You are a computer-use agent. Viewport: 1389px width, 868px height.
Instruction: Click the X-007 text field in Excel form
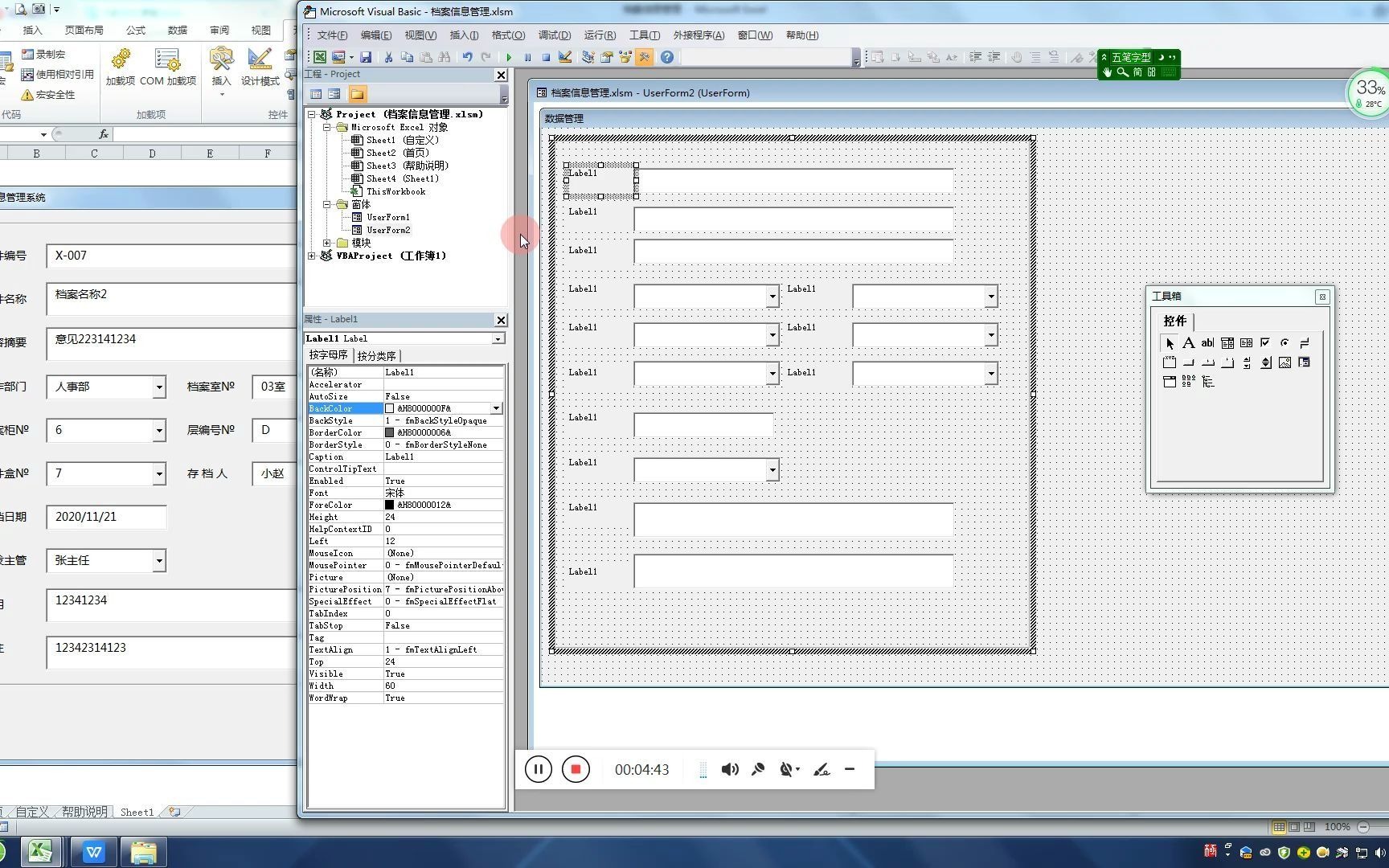tap(172, 256)
